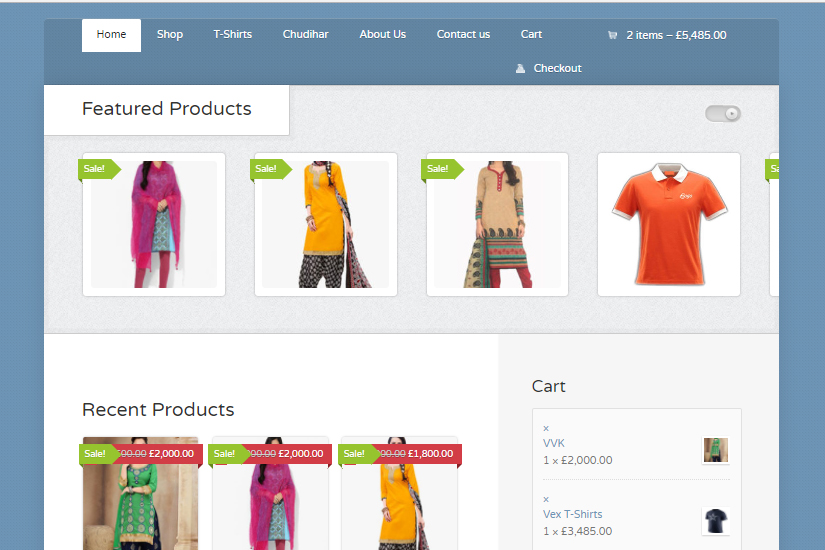
Task: Open the Shop menu item
Action: [170, 35]
